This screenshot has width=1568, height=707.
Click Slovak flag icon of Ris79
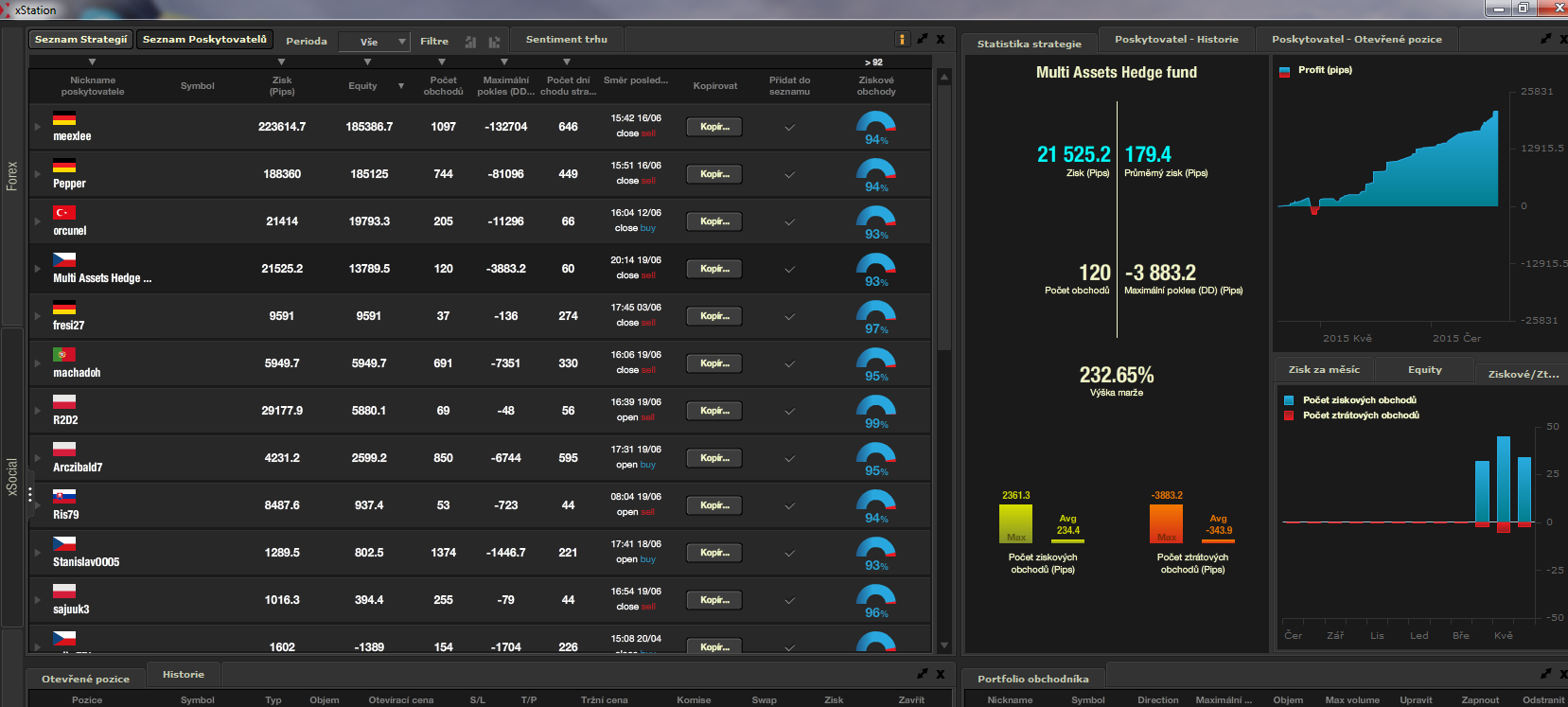[64, 497]
